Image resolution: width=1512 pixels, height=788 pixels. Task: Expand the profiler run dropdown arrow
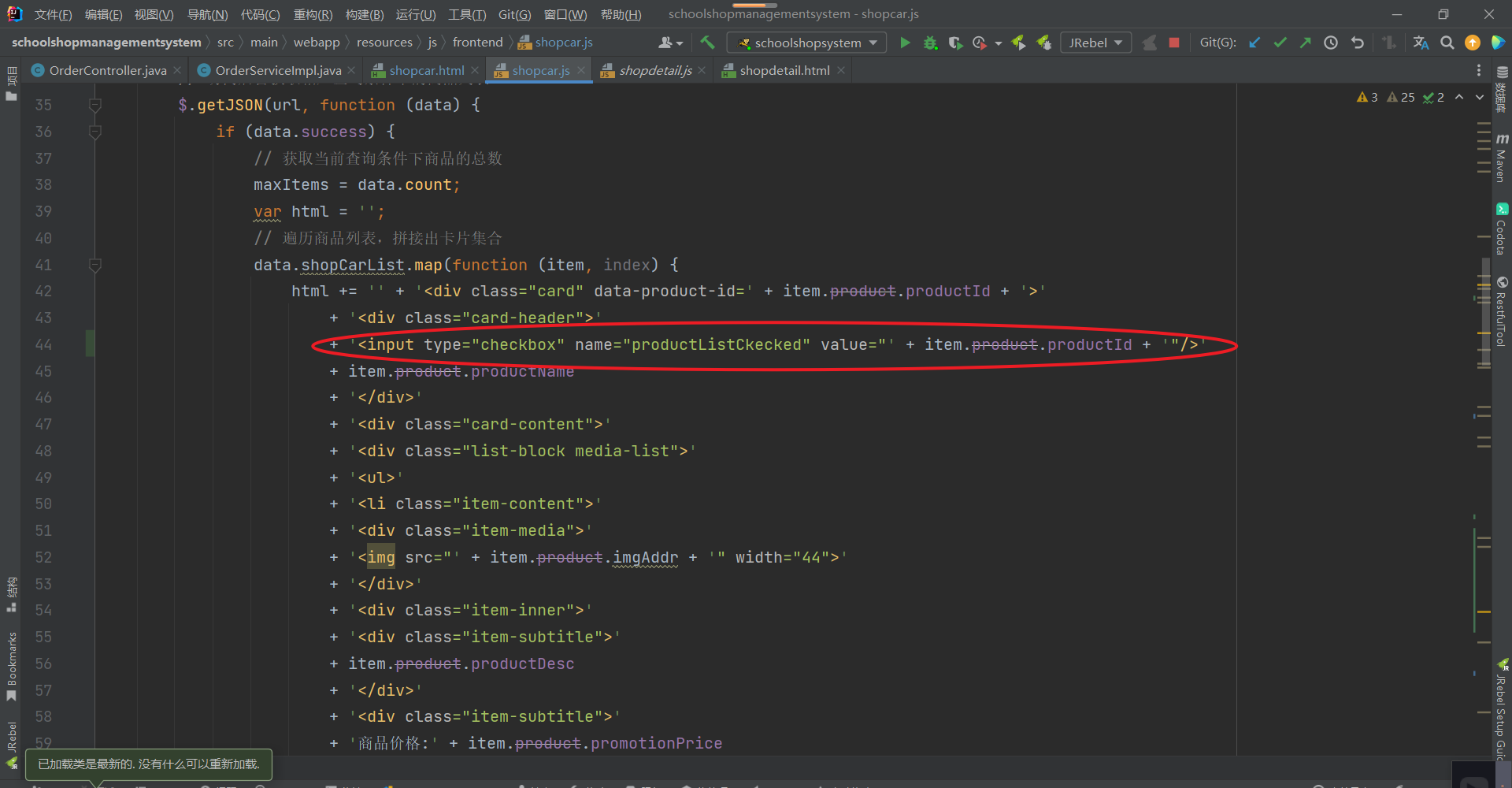click(998, 43)
